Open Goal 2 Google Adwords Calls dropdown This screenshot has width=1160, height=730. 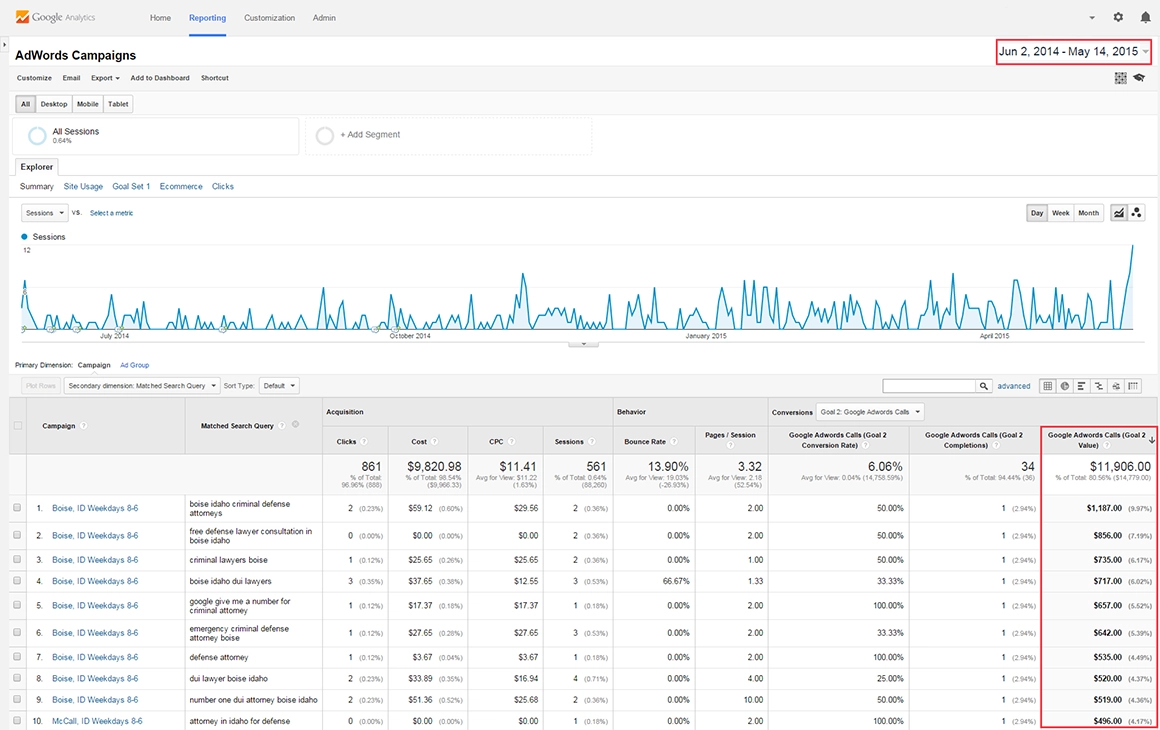(870, 412)
